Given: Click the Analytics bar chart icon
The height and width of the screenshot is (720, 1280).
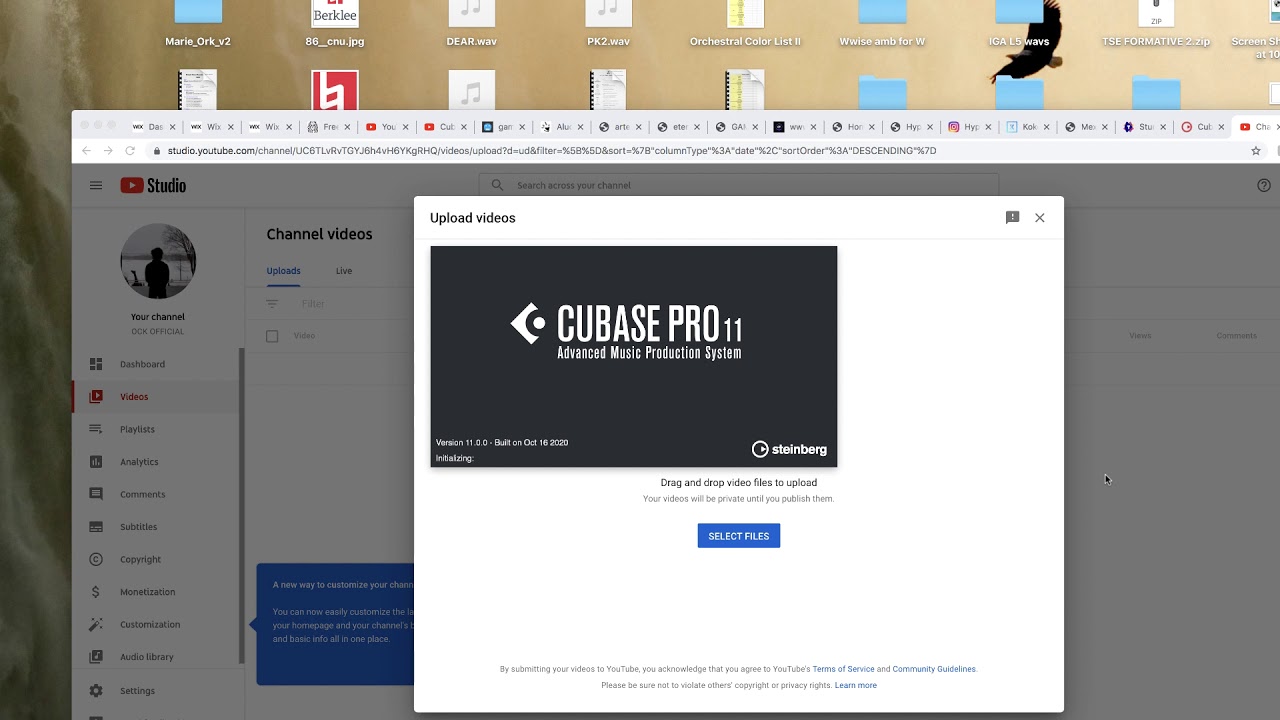Looking at the screenshot, I should coord(96,462).
